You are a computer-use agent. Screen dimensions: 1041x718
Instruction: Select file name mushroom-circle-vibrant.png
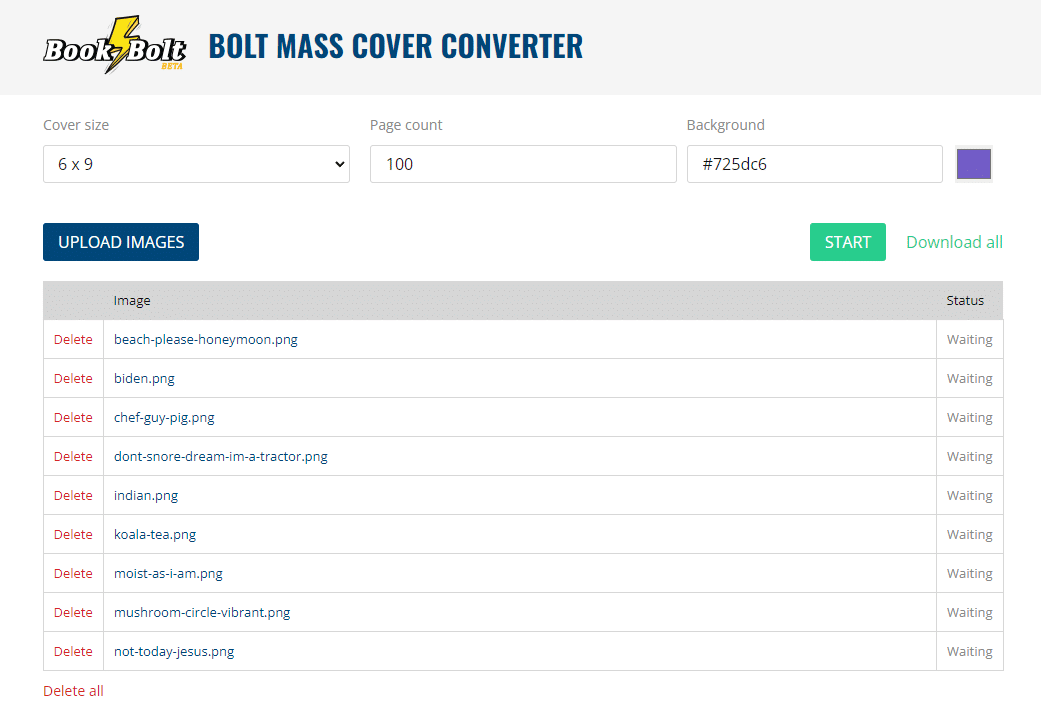tap(202, 612)
